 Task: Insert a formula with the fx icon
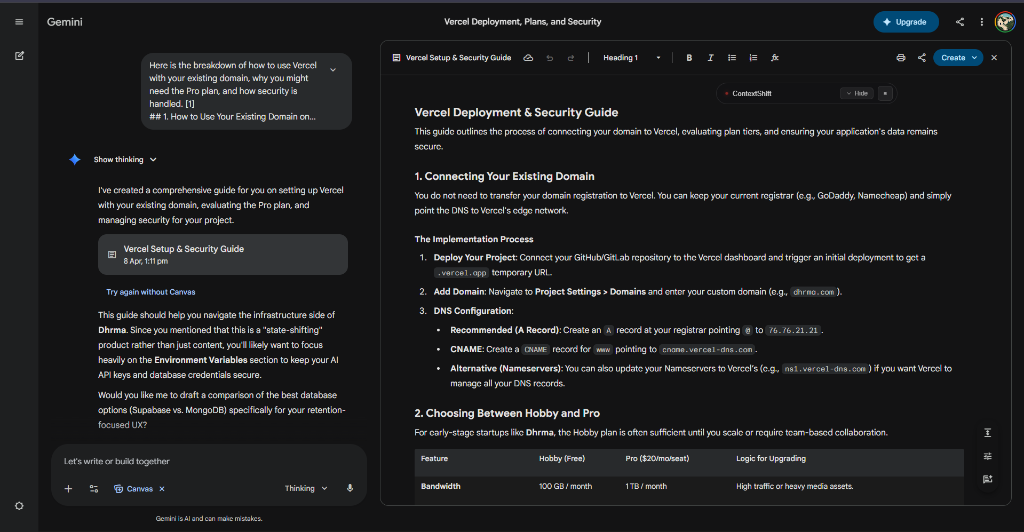point(775,57)
